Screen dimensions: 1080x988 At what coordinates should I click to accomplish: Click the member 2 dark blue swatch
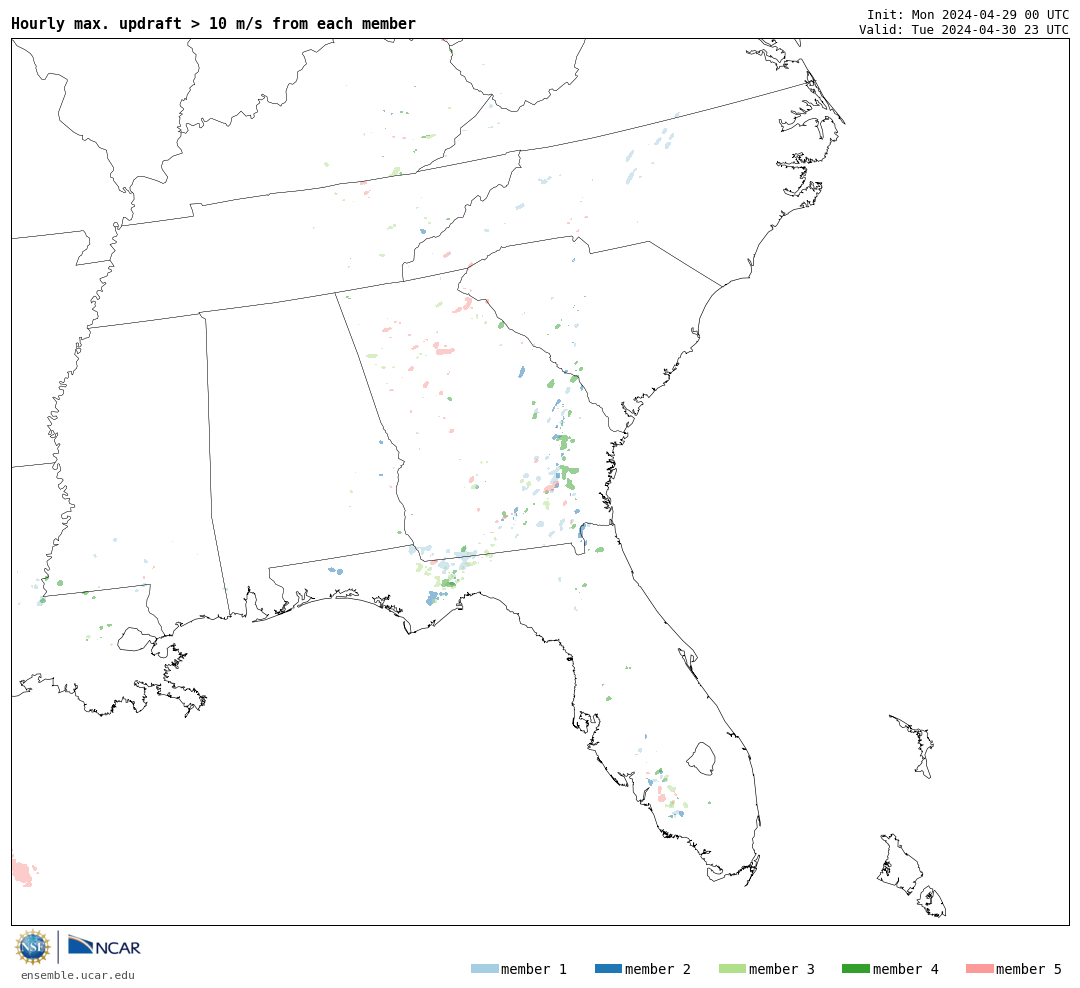coord(608,968)
